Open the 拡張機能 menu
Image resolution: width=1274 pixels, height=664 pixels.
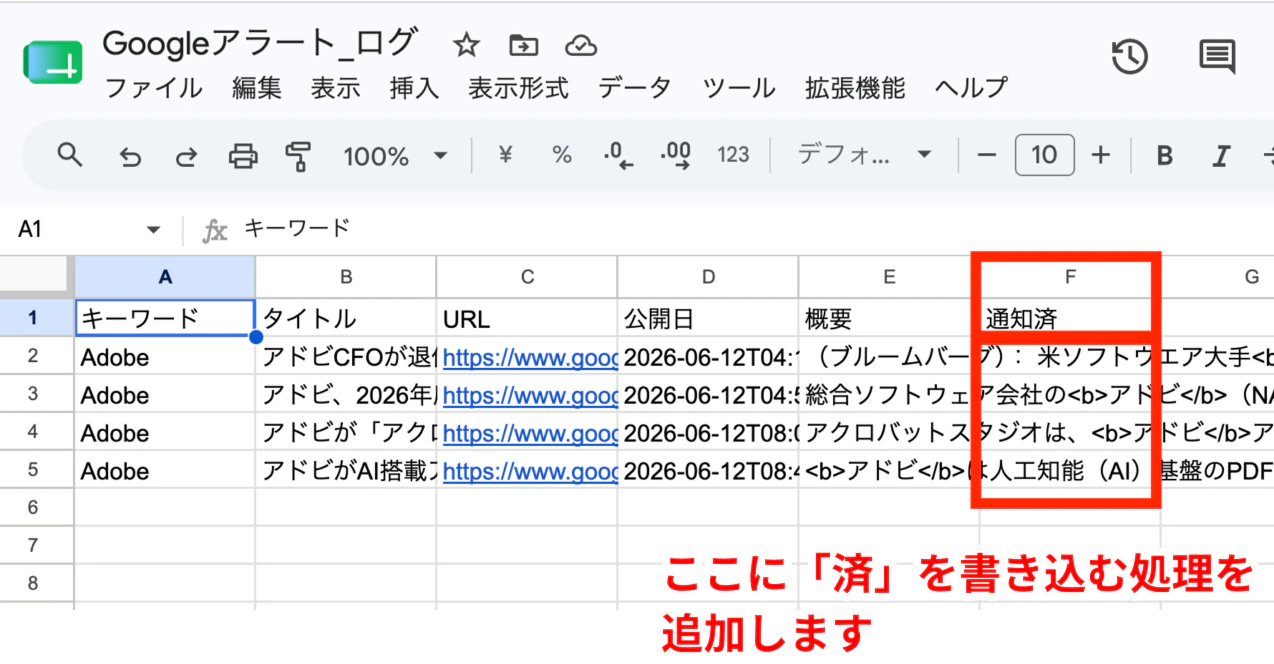tap(855, 88)
